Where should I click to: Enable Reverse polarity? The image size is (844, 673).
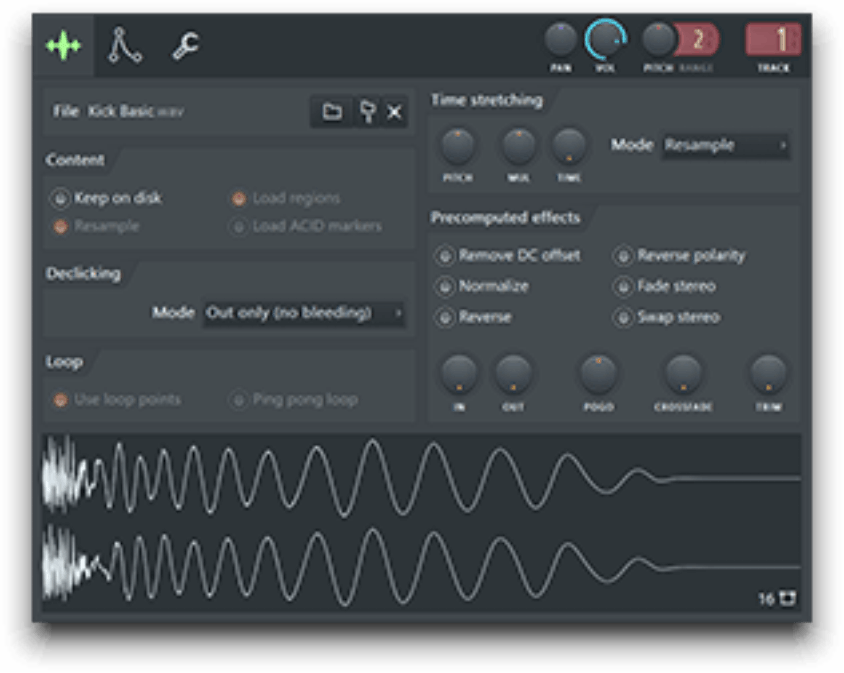point(680,256)
